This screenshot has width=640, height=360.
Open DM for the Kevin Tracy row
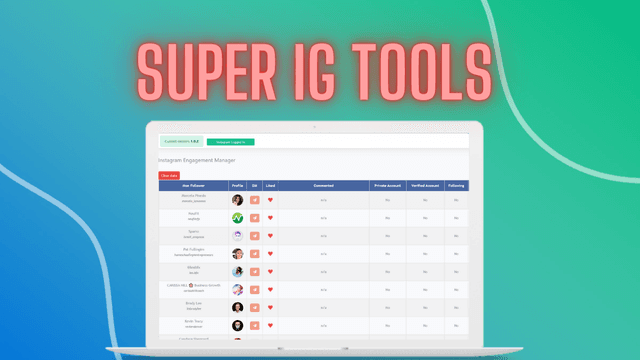point(255,325)
